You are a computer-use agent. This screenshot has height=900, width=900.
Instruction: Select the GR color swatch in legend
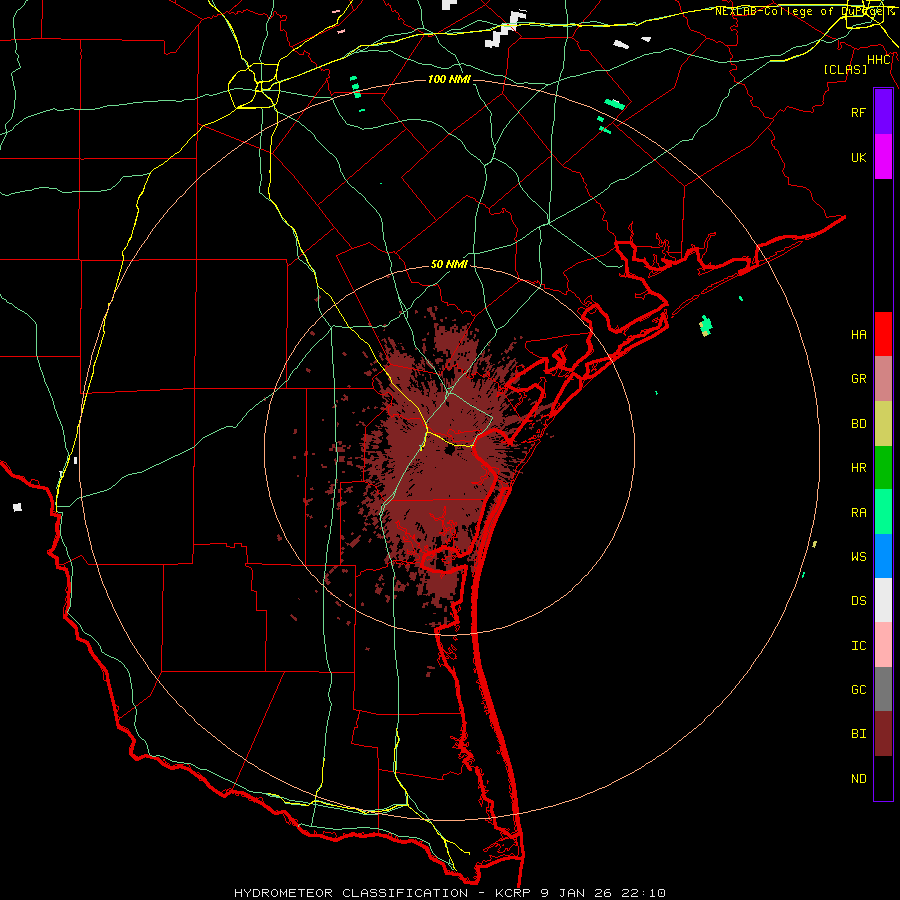click(883, 379)
